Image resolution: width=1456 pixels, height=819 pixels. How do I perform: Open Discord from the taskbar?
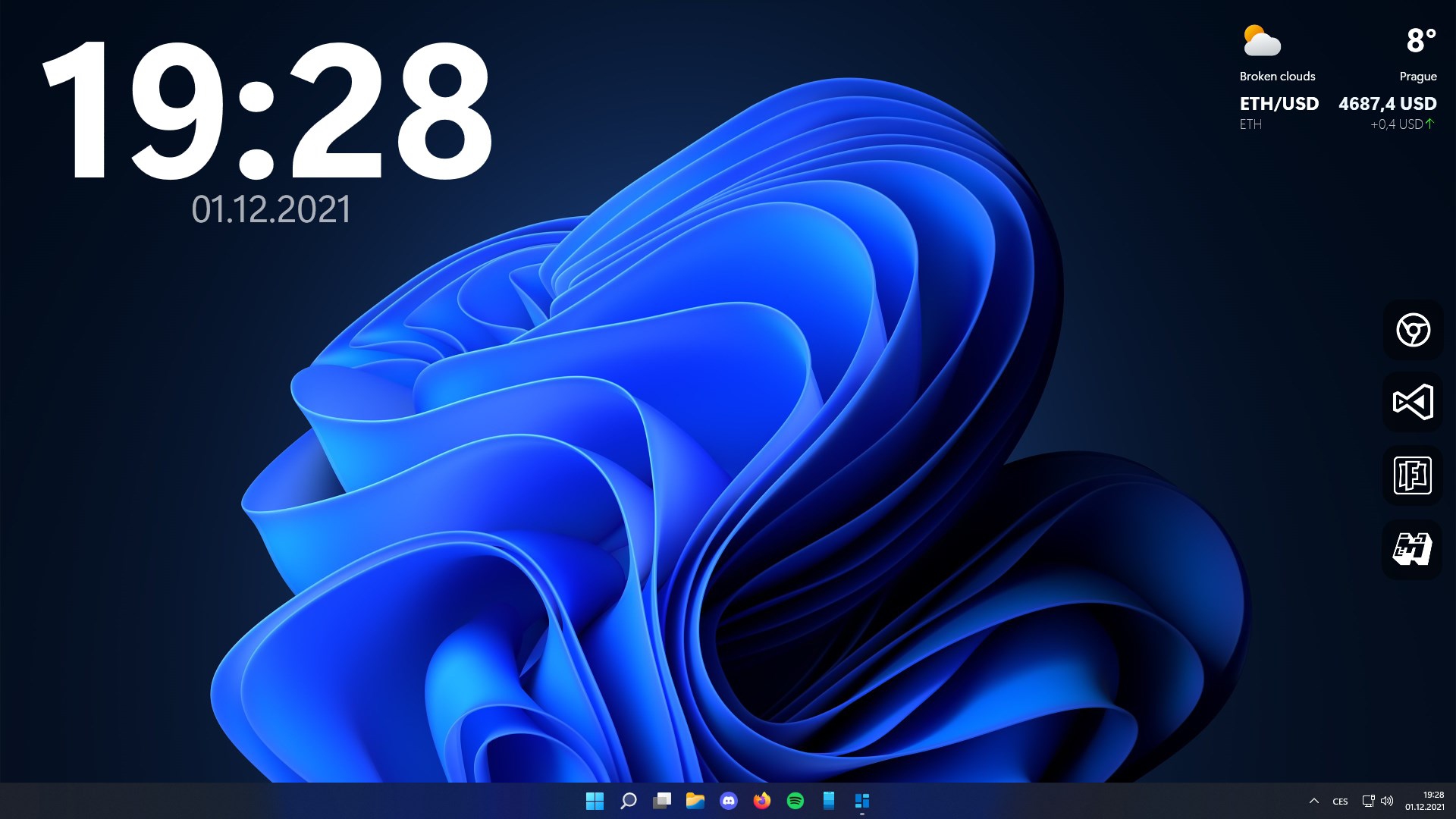(x=729, y=800)
